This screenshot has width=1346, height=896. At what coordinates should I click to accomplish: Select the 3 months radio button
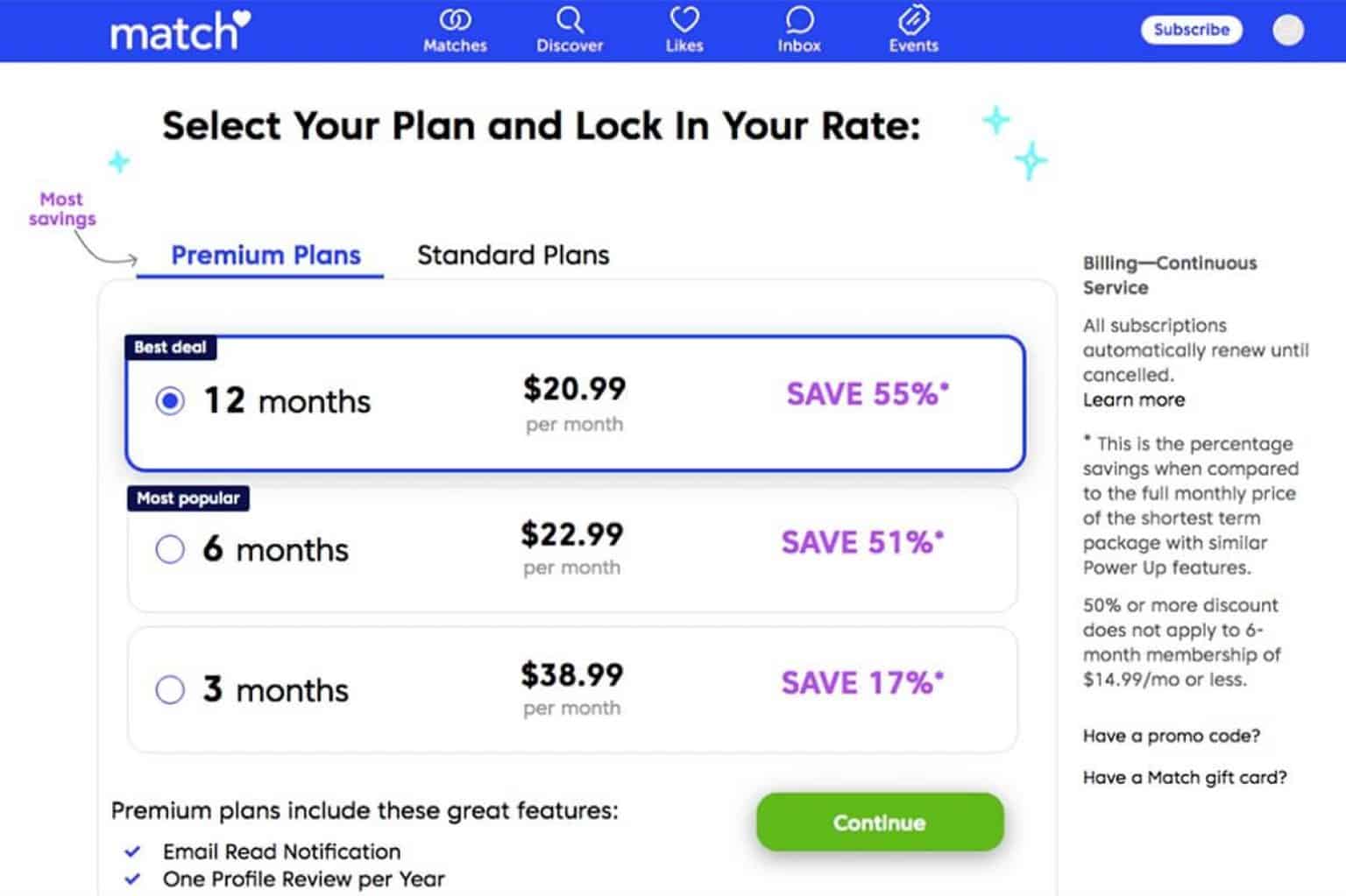click(x=170, y=690)
